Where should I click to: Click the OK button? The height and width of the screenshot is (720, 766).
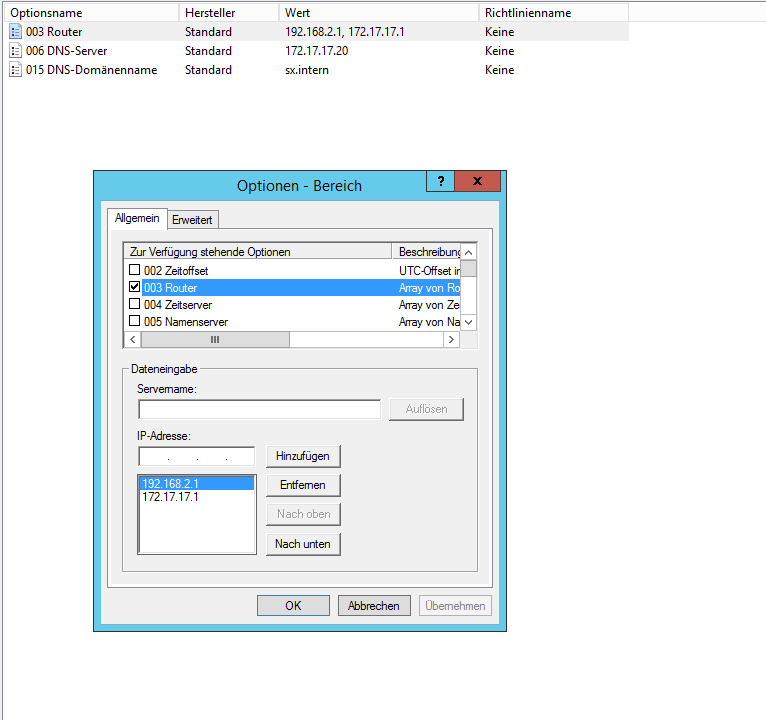(x=293, y=606)
